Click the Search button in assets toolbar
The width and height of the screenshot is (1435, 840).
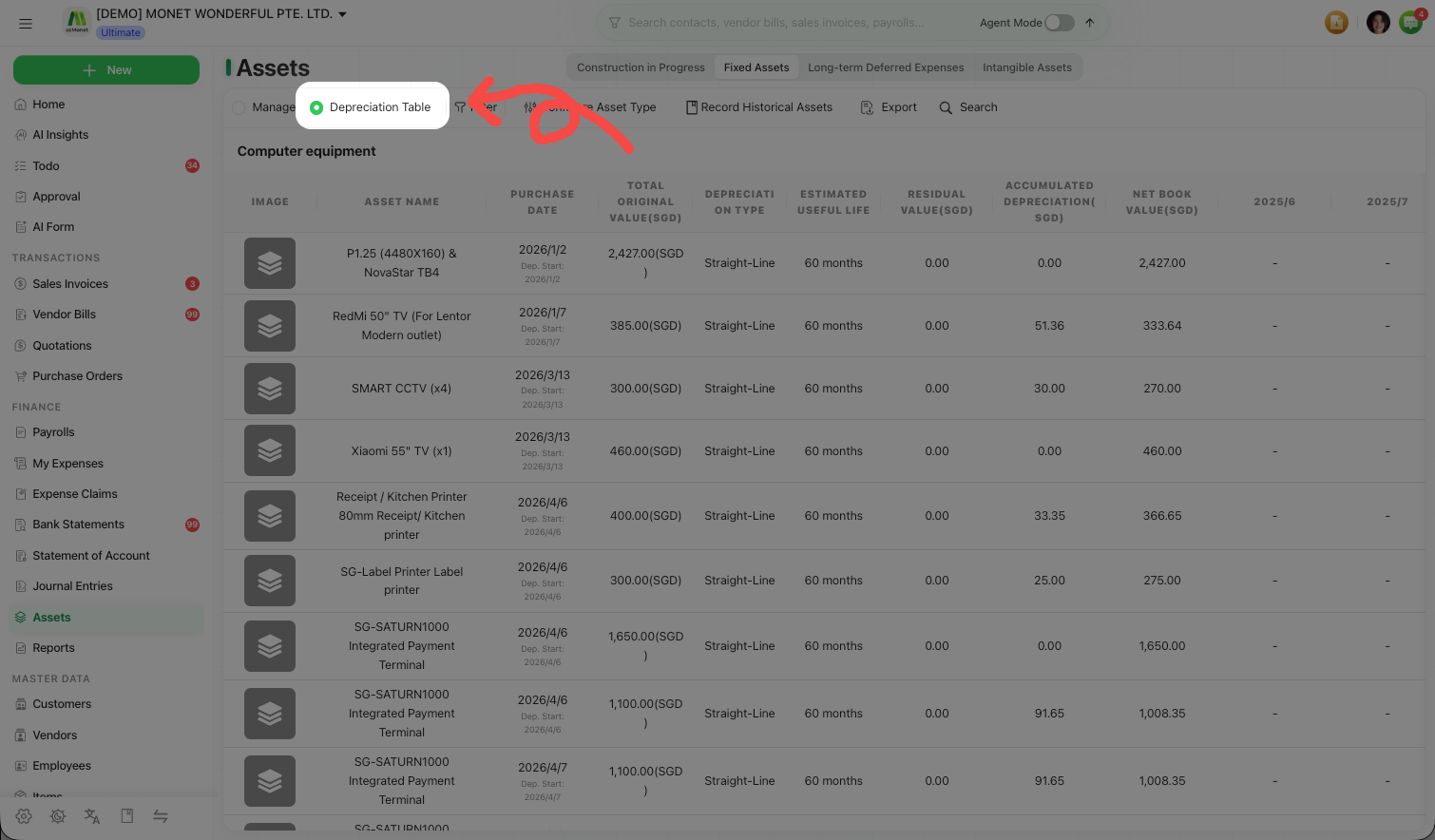click(968, 107)
